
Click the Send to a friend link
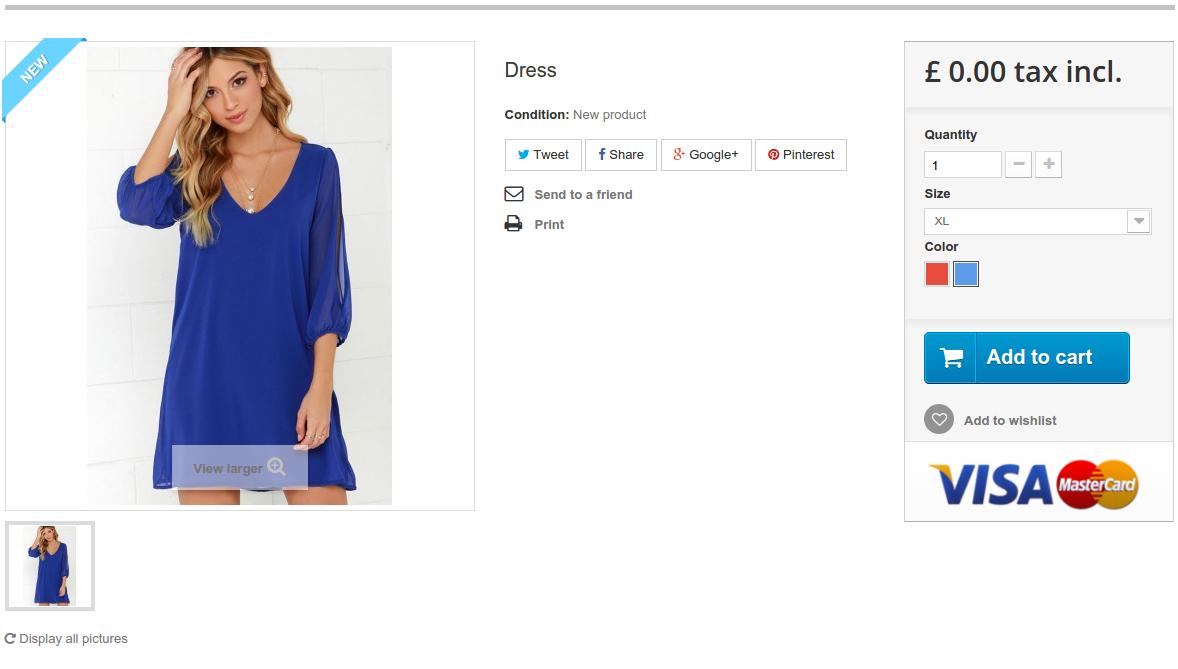tap(583, 195)
